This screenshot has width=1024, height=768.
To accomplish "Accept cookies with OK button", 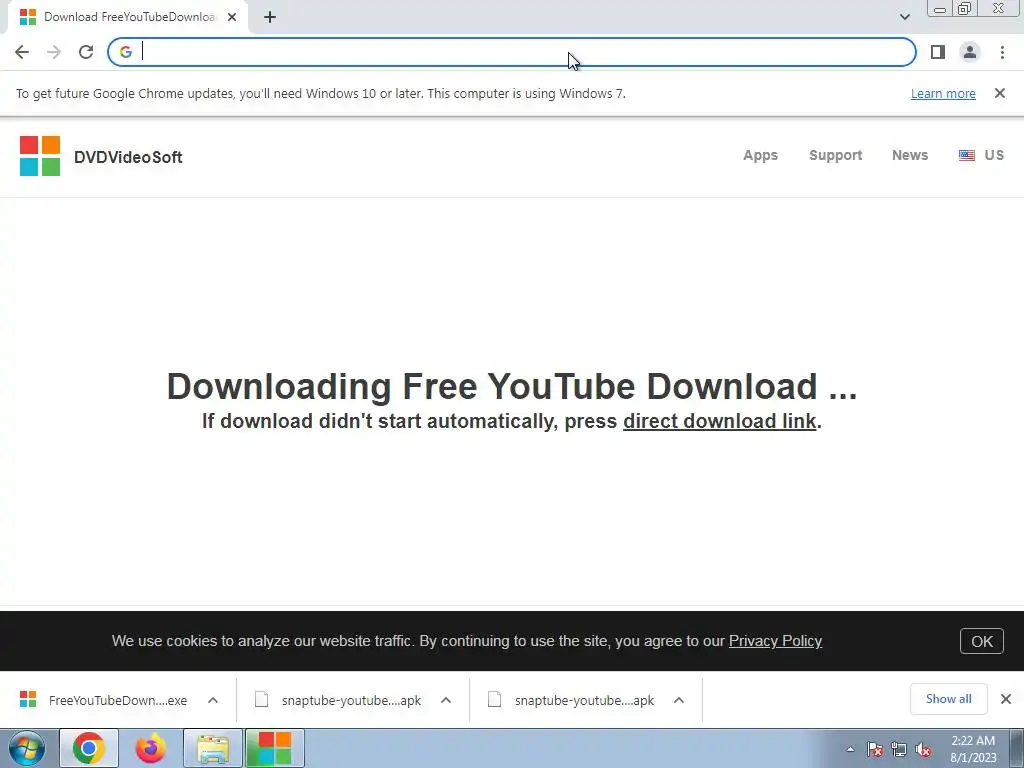I will click(982, 641).
